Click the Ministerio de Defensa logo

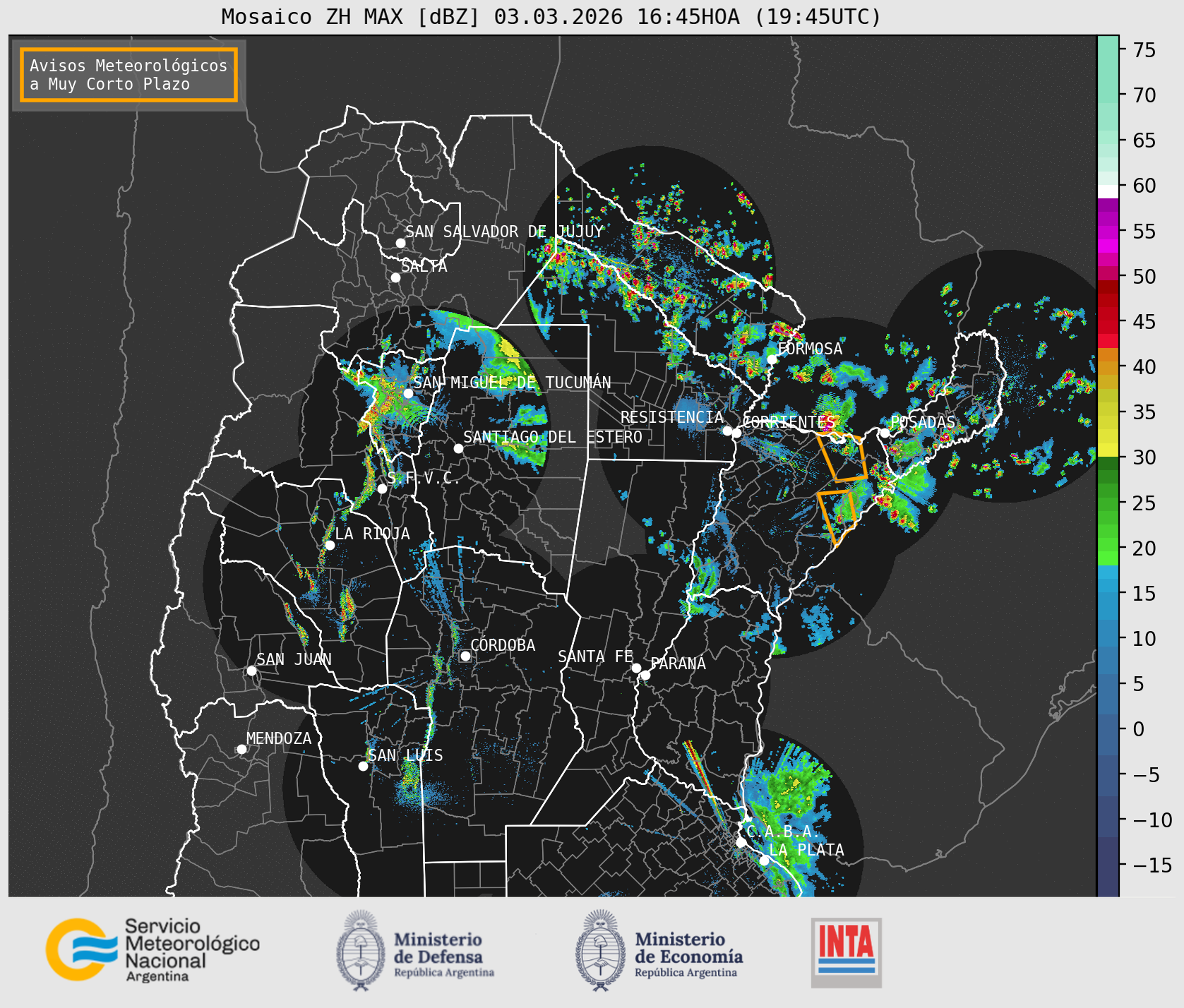[x=415, y=950]
